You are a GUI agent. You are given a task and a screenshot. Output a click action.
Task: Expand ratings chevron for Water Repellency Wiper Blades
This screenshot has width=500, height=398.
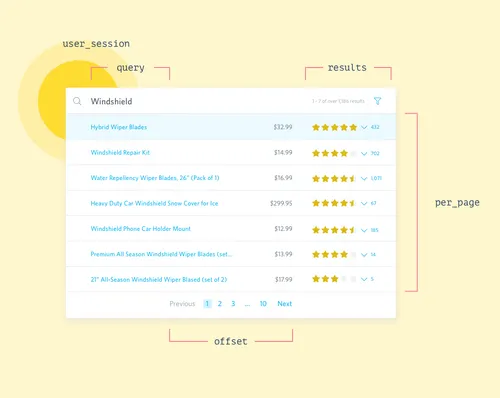pos(364,179)
